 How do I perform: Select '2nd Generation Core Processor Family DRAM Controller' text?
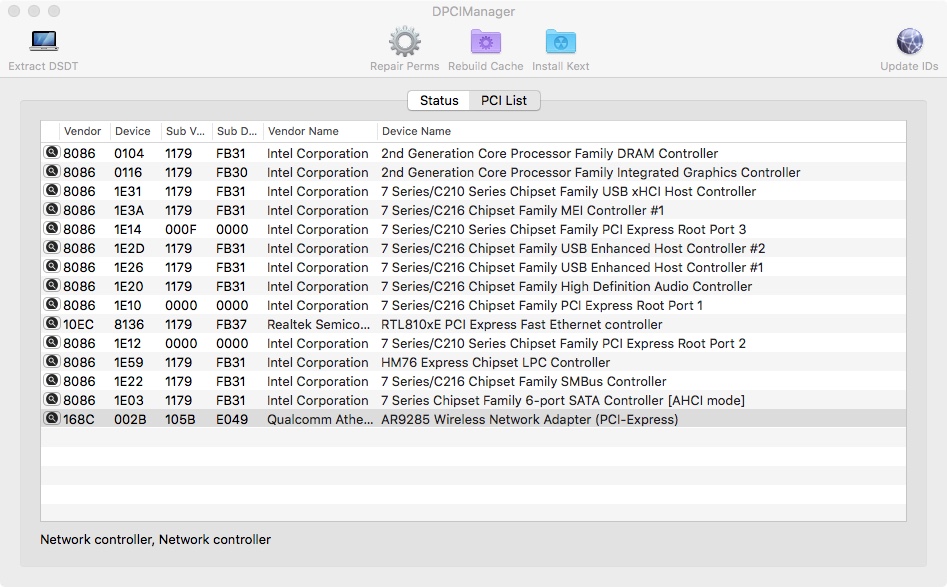pos(550,153)
